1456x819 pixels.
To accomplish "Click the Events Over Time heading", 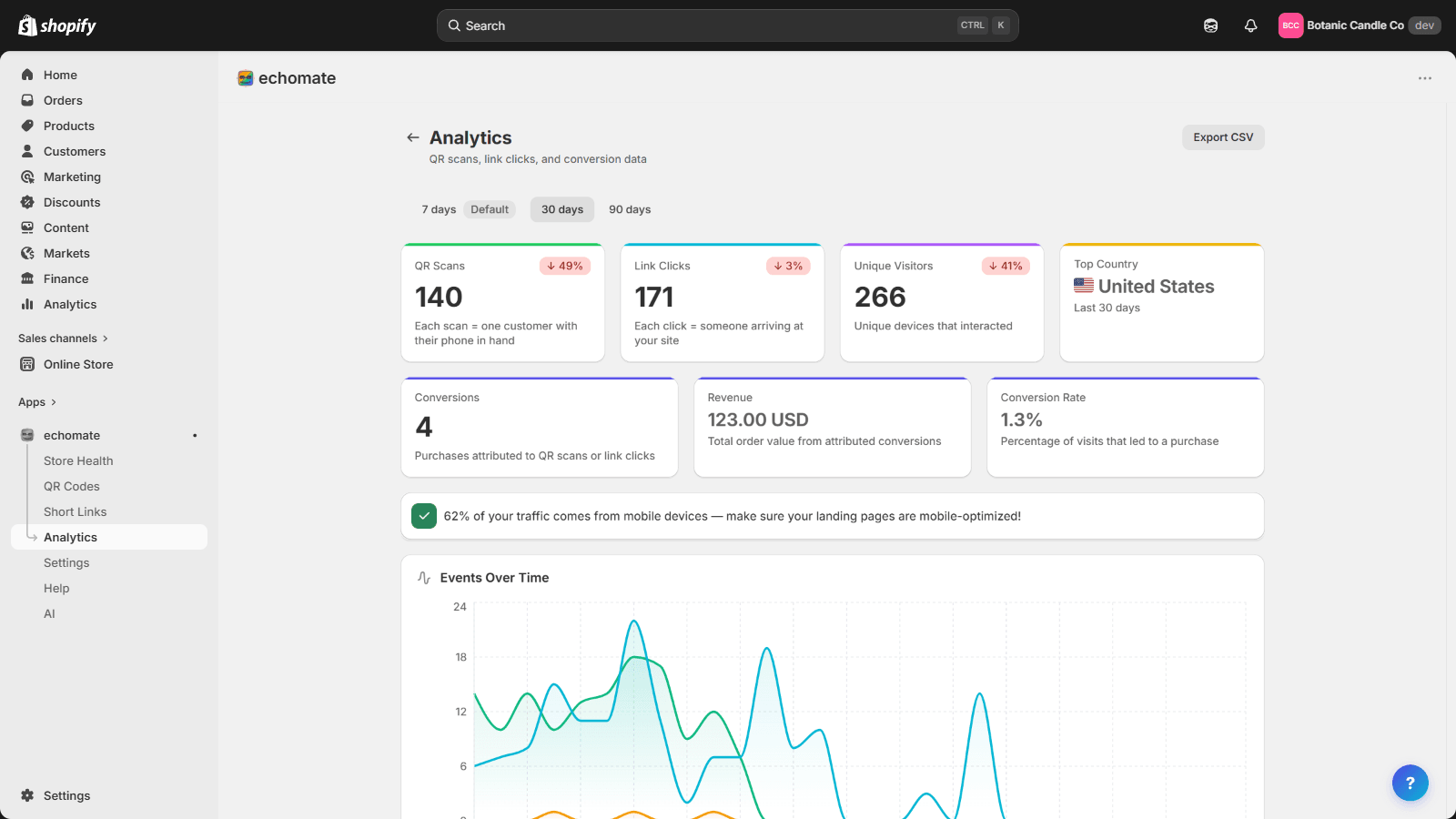I will click(494, 578).
